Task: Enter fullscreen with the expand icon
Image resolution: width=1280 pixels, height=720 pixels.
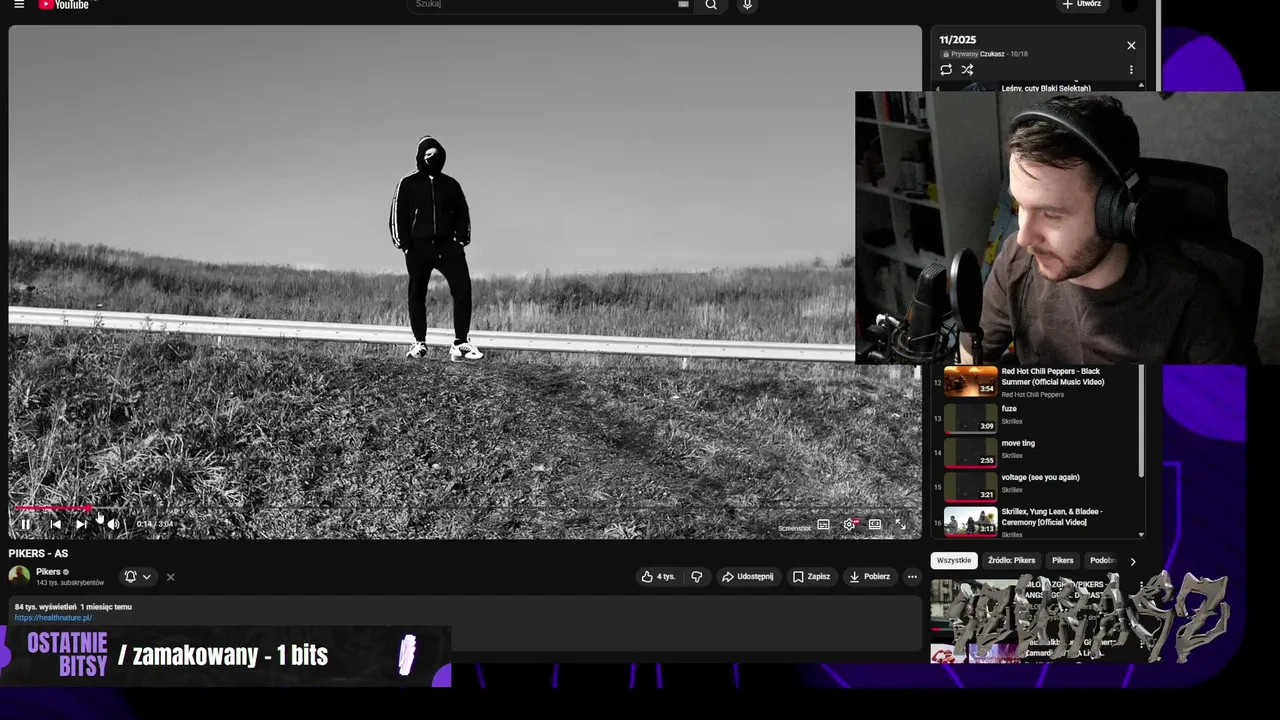Action: (900, 524)
